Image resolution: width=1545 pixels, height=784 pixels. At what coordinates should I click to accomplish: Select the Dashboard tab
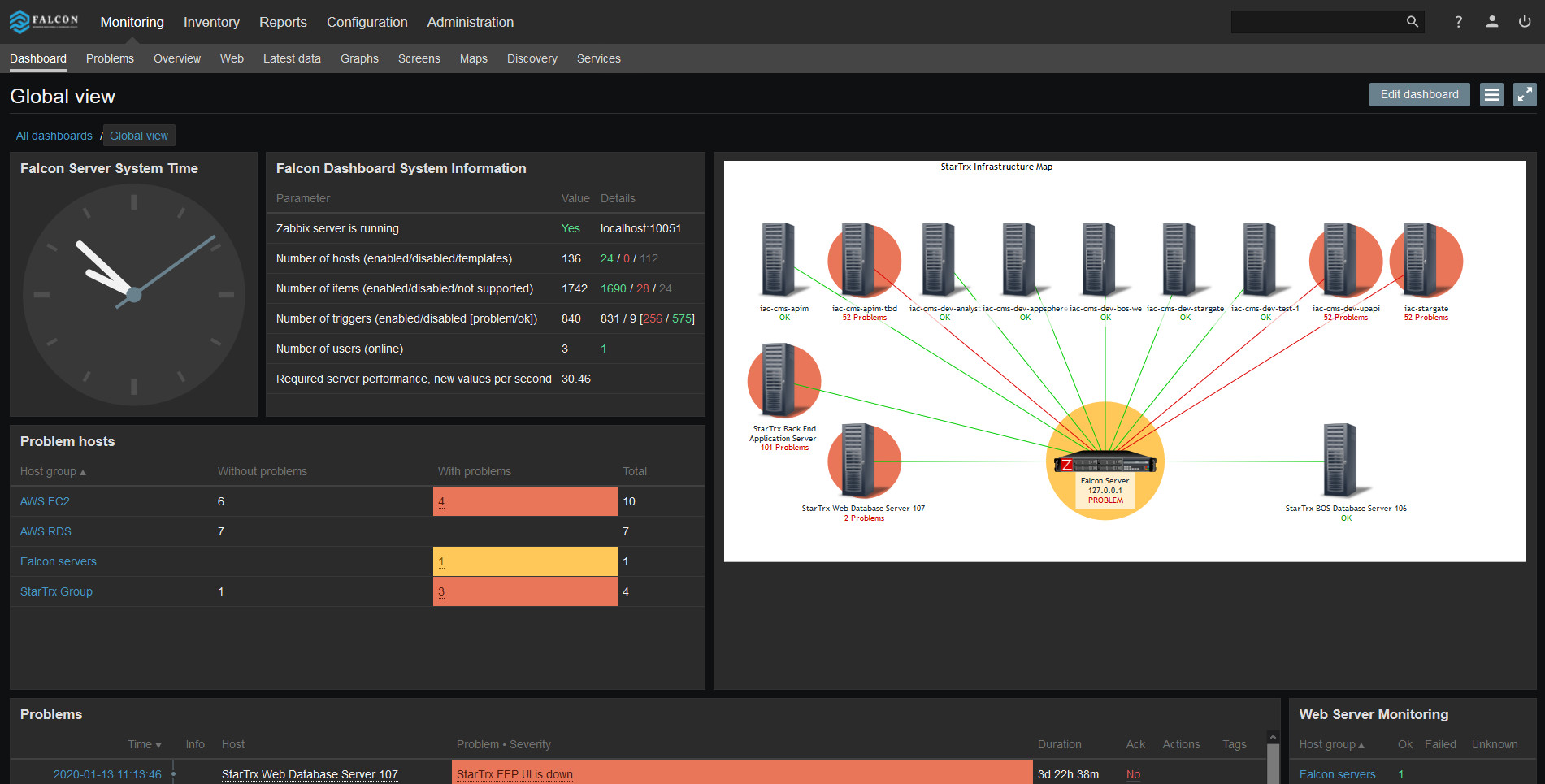coord(38,58)
